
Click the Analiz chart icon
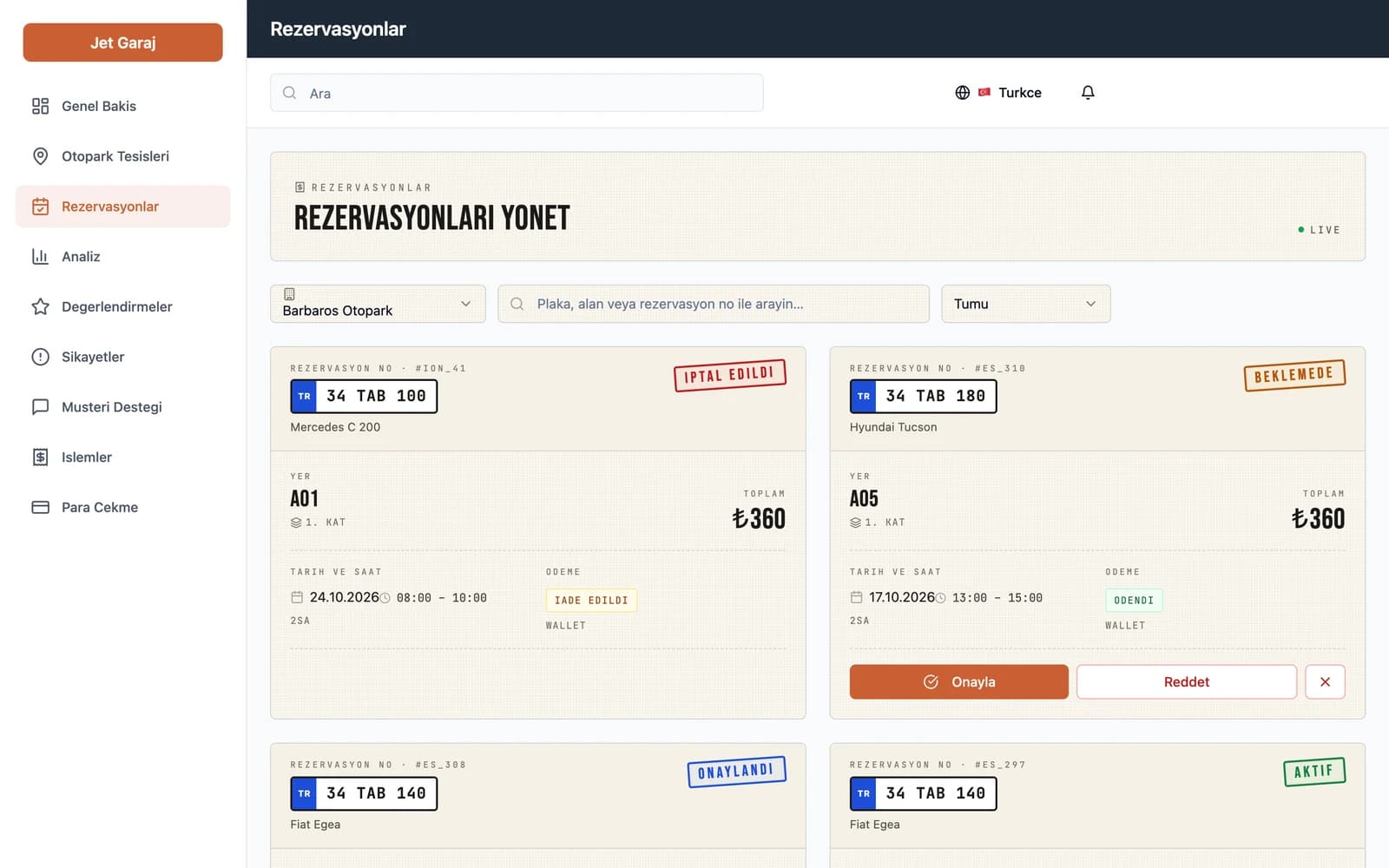tap(40, 257)
